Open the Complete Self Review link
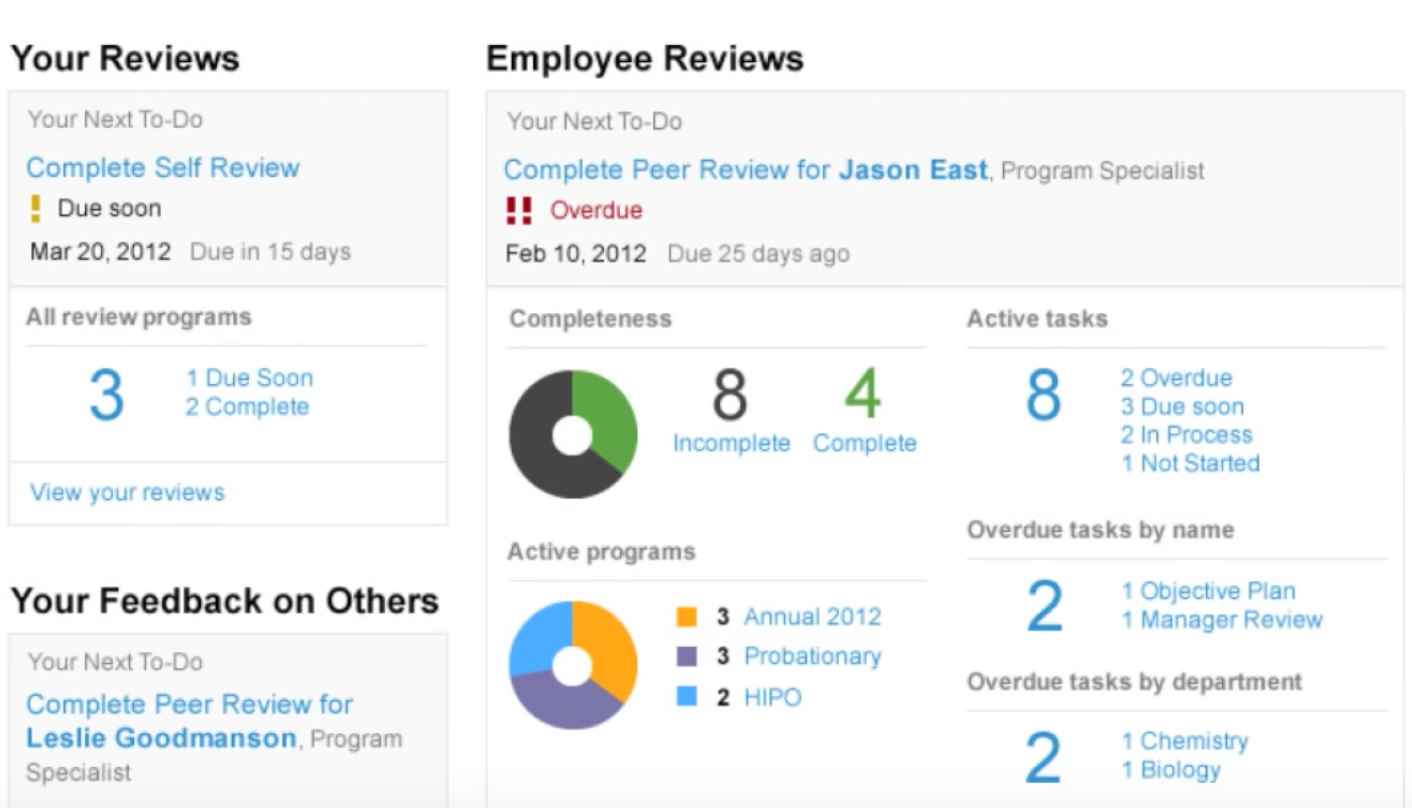Viewport: 1412px width, 808px height. click(163, 167)
